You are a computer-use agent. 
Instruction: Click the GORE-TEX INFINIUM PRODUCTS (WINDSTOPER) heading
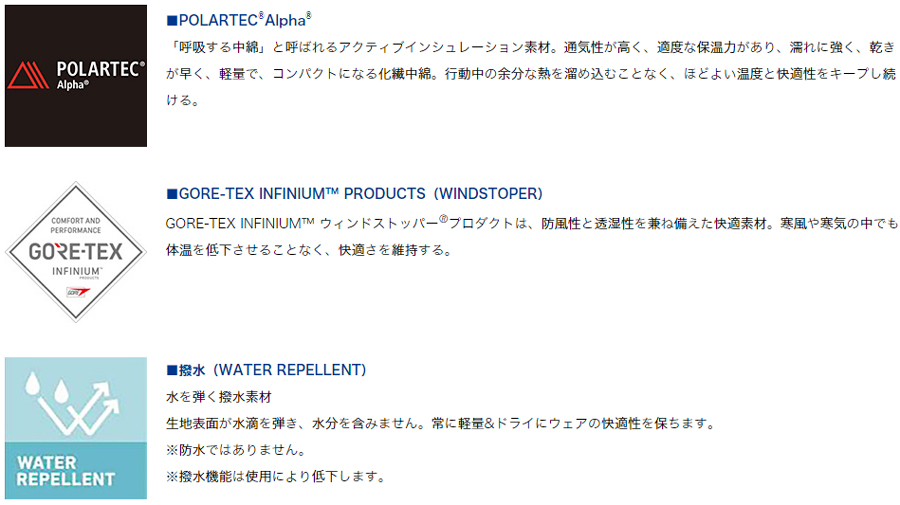354,194
